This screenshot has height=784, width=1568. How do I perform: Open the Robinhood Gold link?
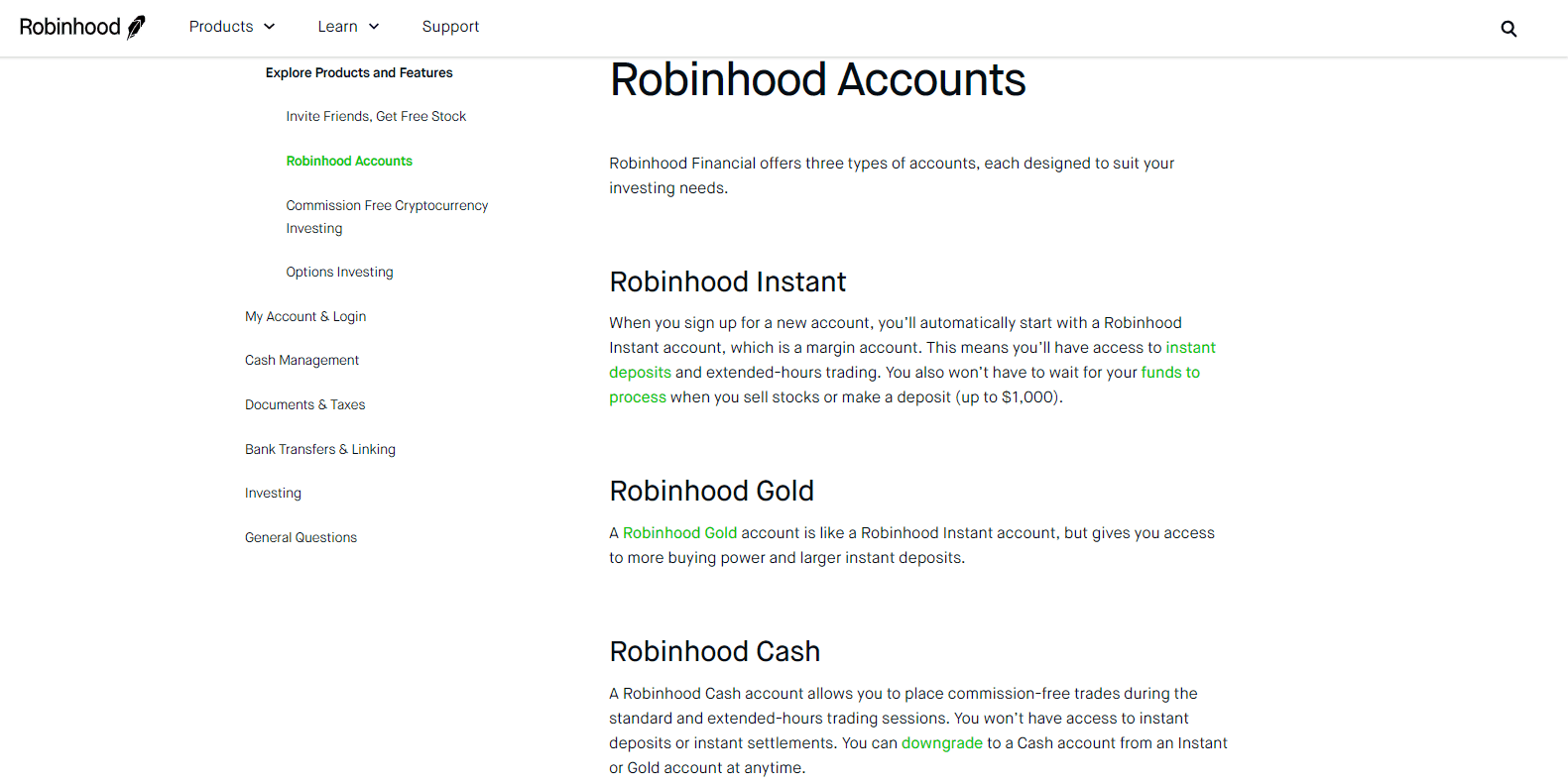pyautogui.click(x=679, y=532)
